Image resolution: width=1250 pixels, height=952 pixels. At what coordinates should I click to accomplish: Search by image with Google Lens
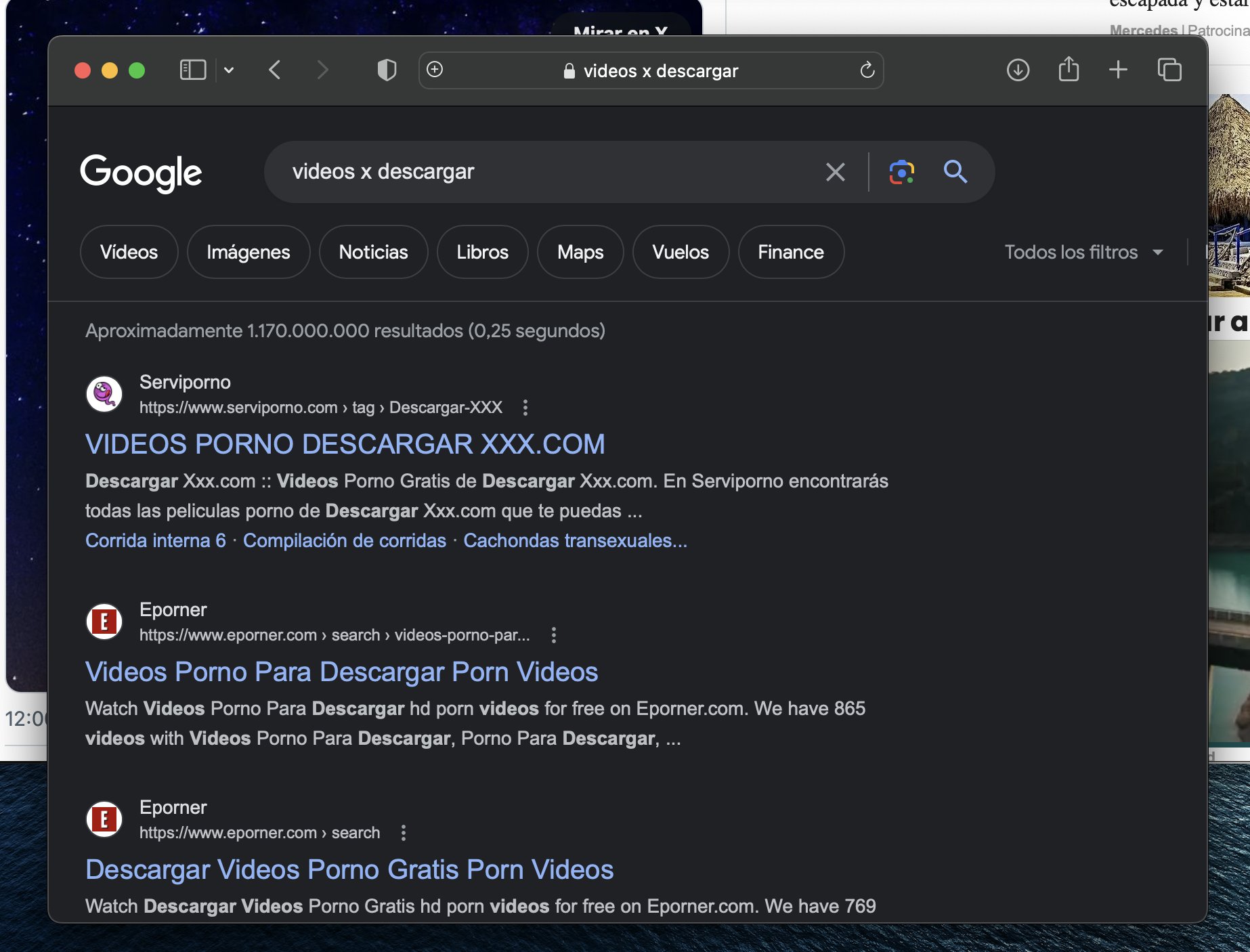[901, 172]
